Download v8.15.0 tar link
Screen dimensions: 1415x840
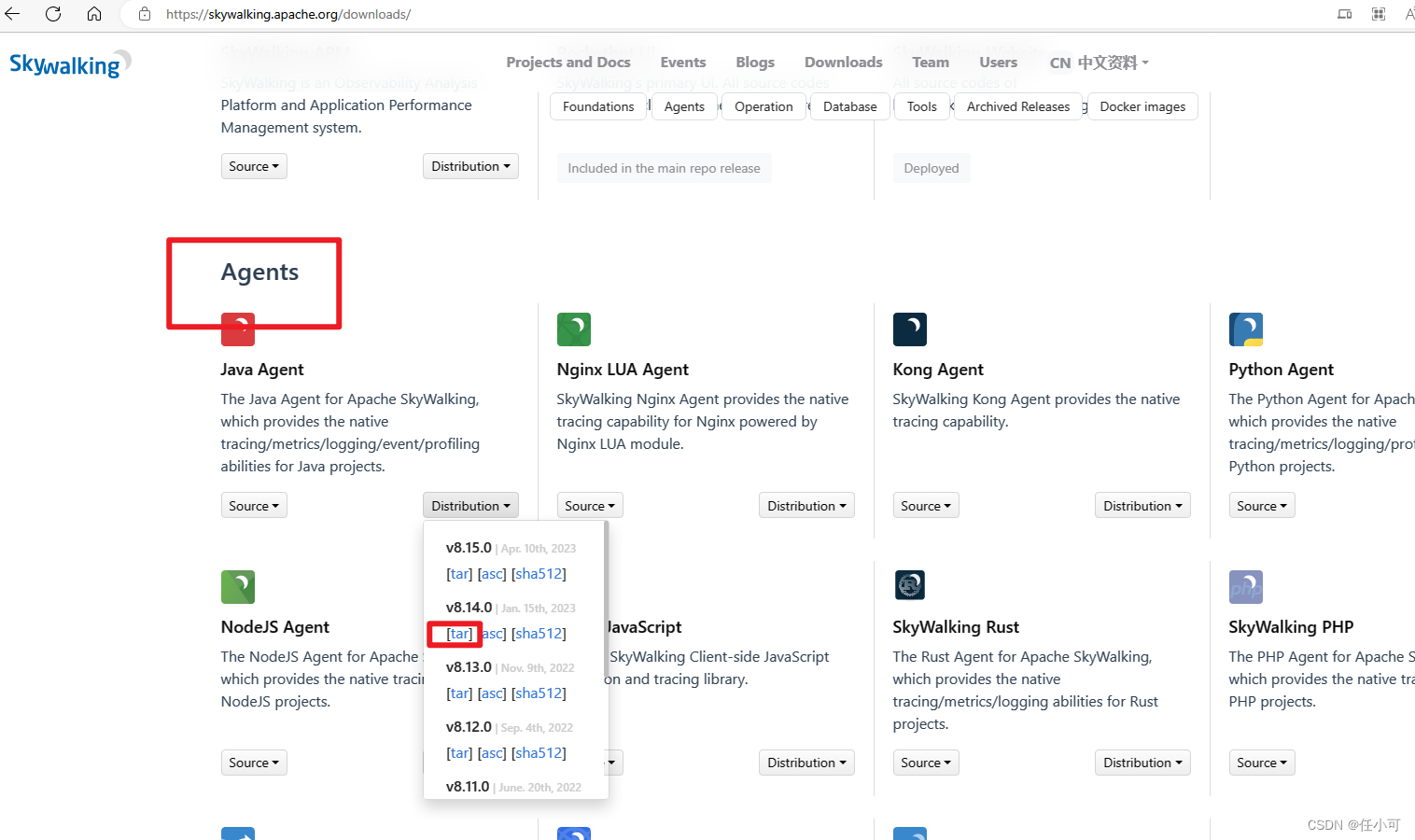(459, 574)
